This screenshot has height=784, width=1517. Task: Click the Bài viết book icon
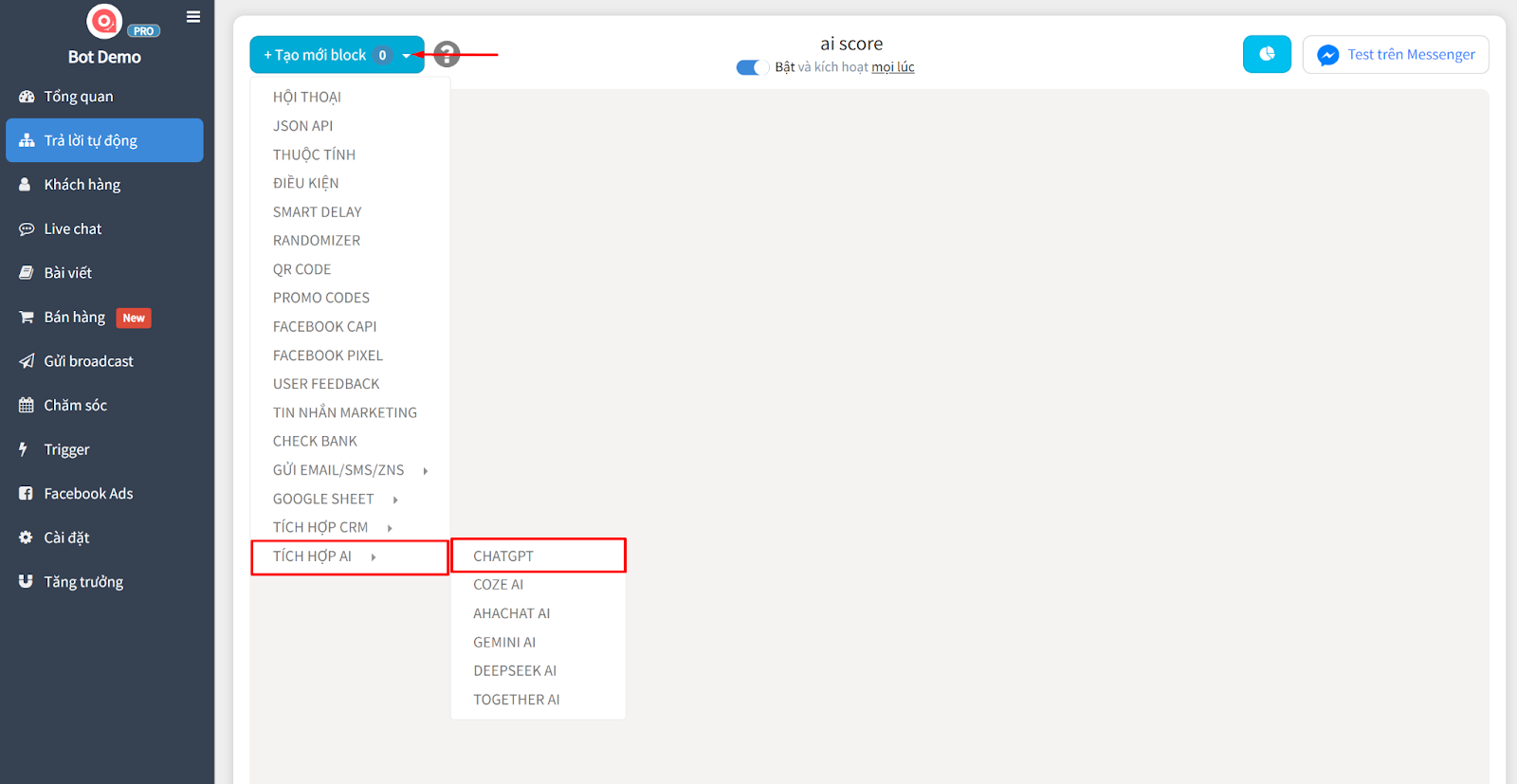tap(27, 273)
